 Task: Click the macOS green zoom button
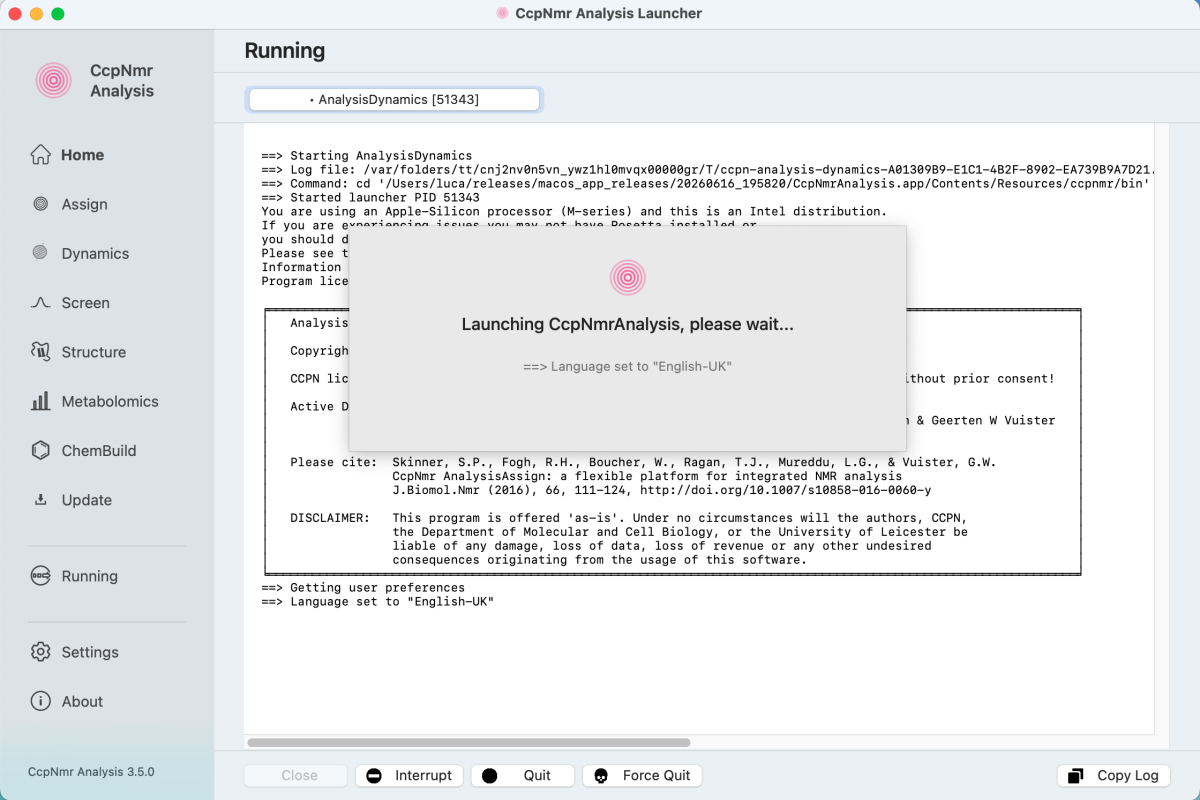click(x=58, y=14)
